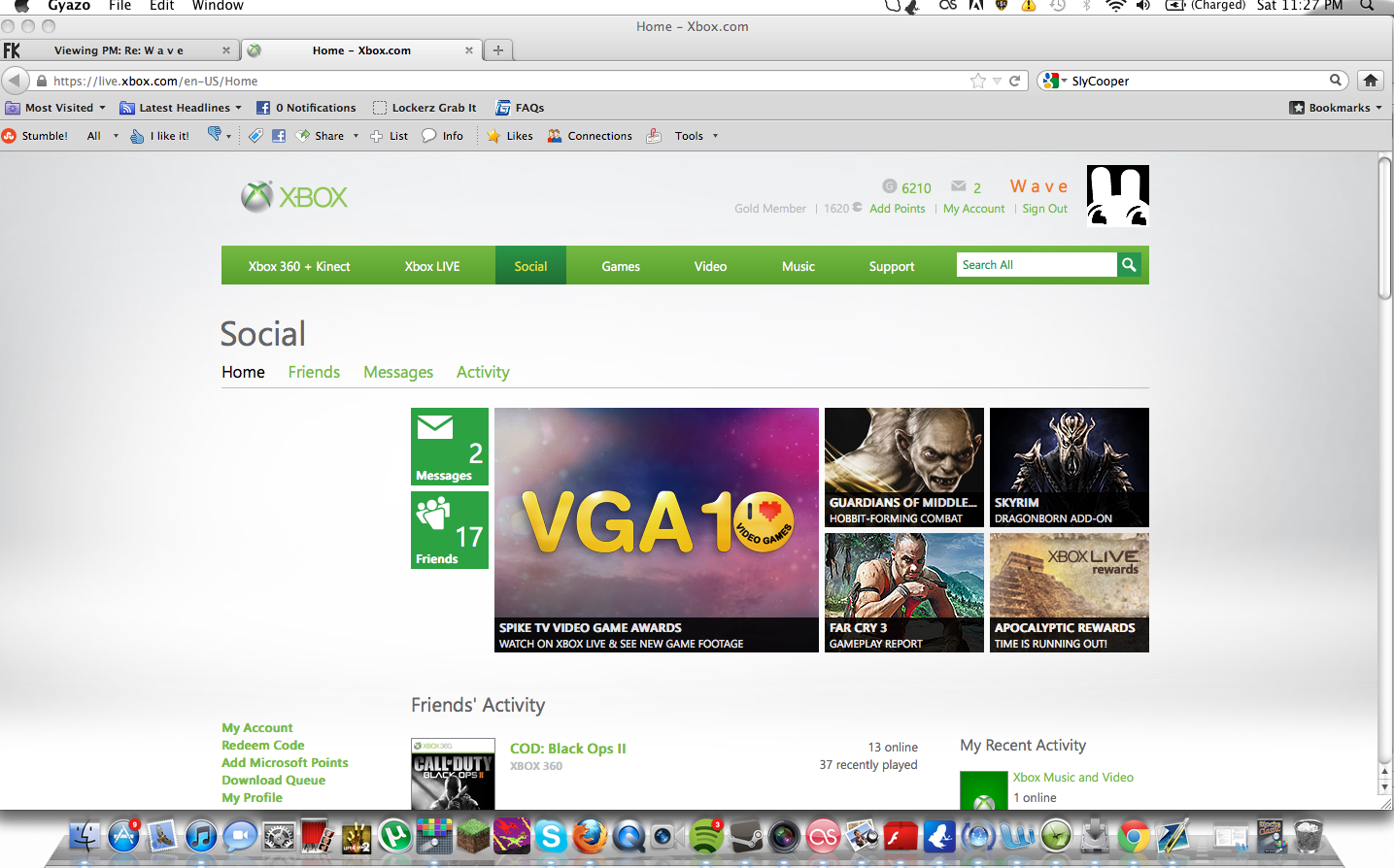Open the Messages sub-tab under Social
The image size is (1394, 868).
coord(398,372)
